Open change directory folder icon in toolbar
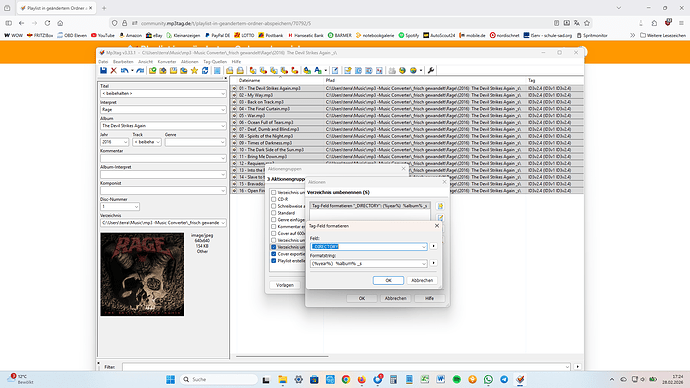 click(153, 70)
